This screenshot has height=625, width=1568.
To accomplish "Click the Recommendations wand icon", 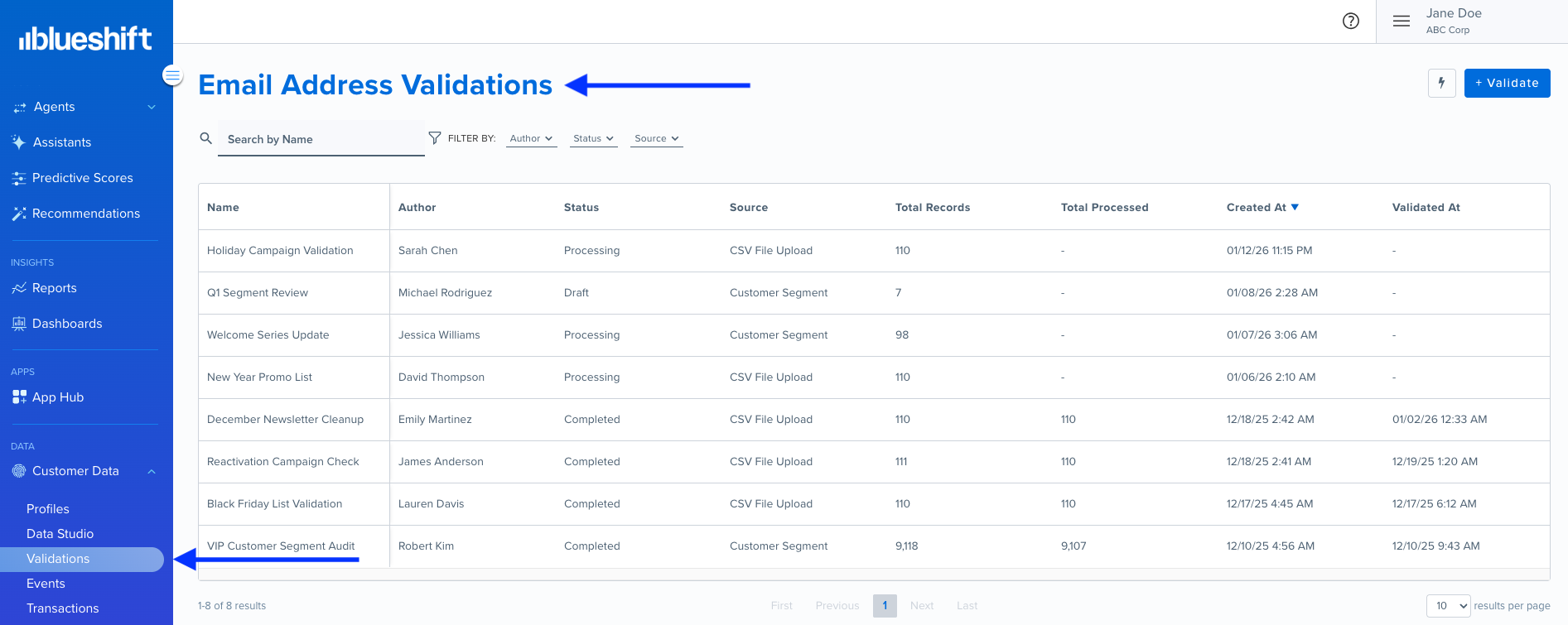I will (x=19, y=214).
